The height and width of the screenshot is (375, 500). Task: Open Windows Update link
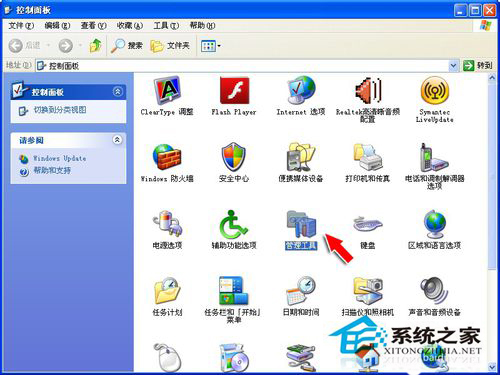(x=60, y=158)
